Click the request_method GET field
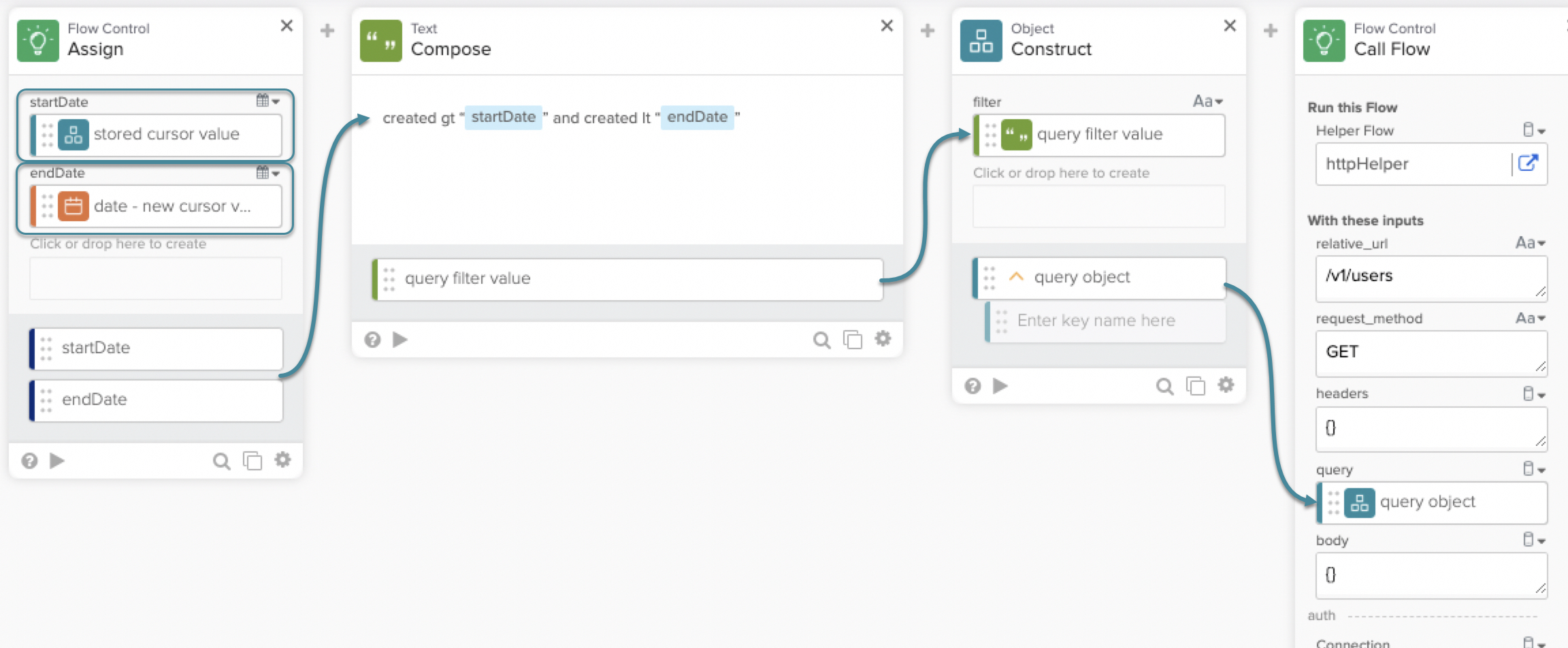 [1431, 353]
